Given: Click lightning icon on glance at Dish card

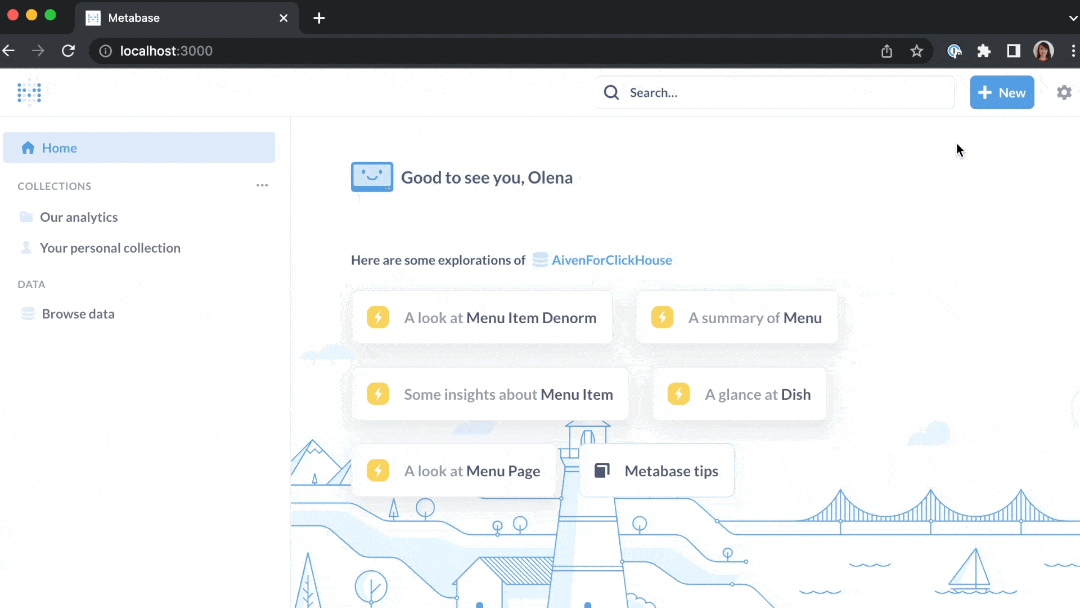Looking at the screenshot, I should tap(678, 395).
